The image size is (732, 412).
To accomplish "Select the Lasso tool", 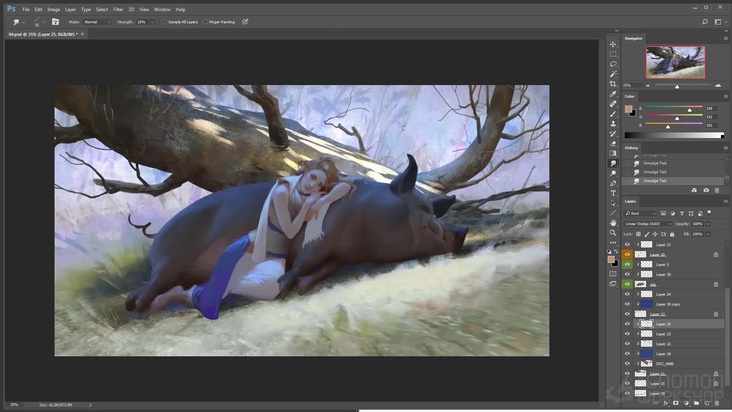I will point(613,64).
